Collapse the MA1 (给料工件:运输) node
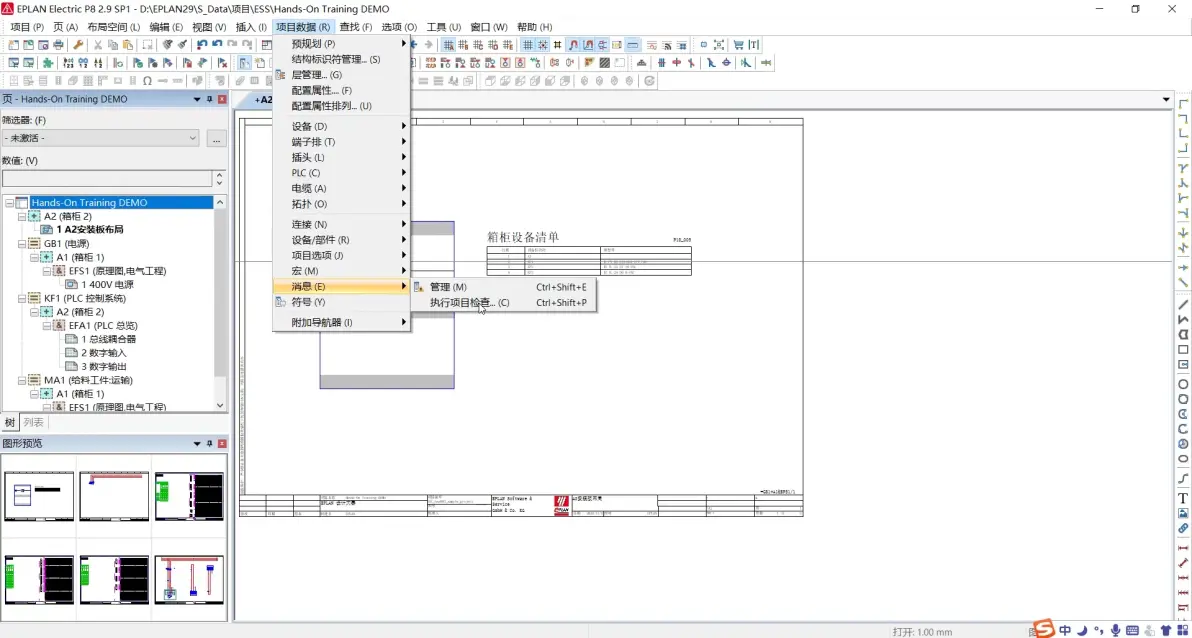1192x638 pixels. tap(21, 380)
